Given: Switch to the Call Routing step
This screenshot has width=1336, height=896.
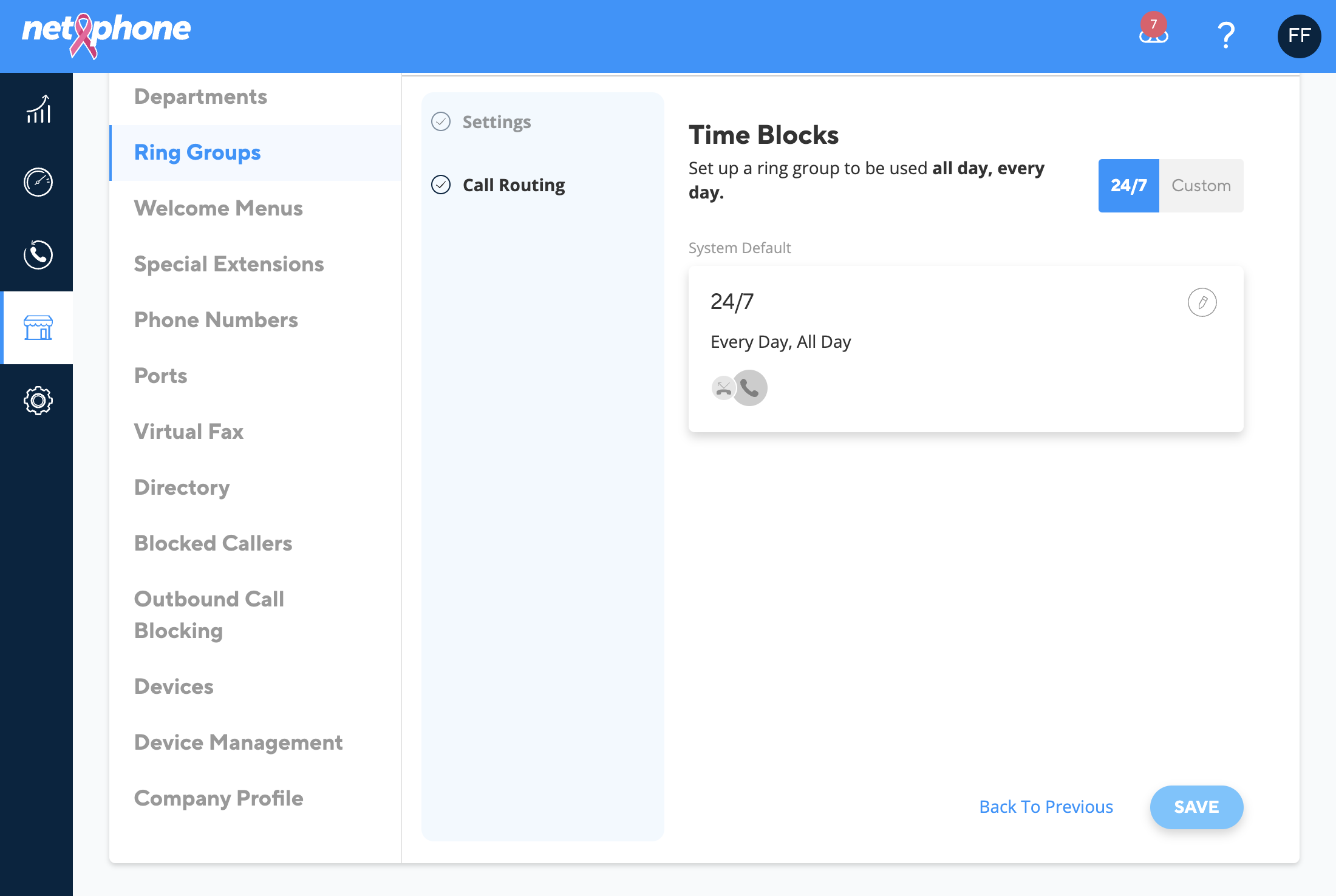Looking at the screenshot, I should 514,185.
